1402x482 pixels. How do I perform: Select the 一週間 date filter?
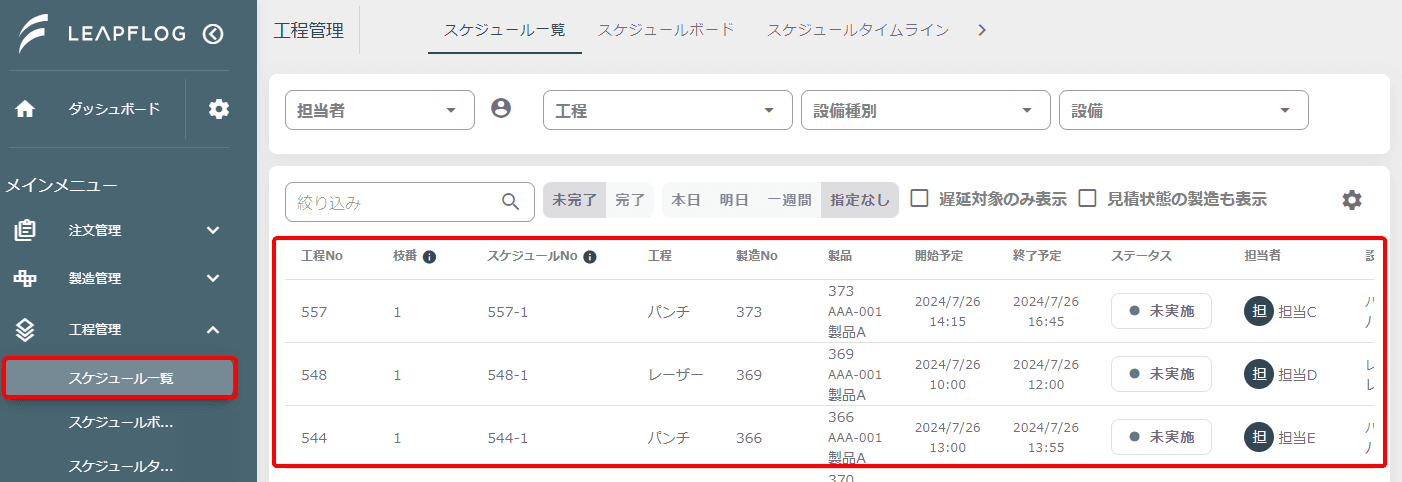[789, 200]
